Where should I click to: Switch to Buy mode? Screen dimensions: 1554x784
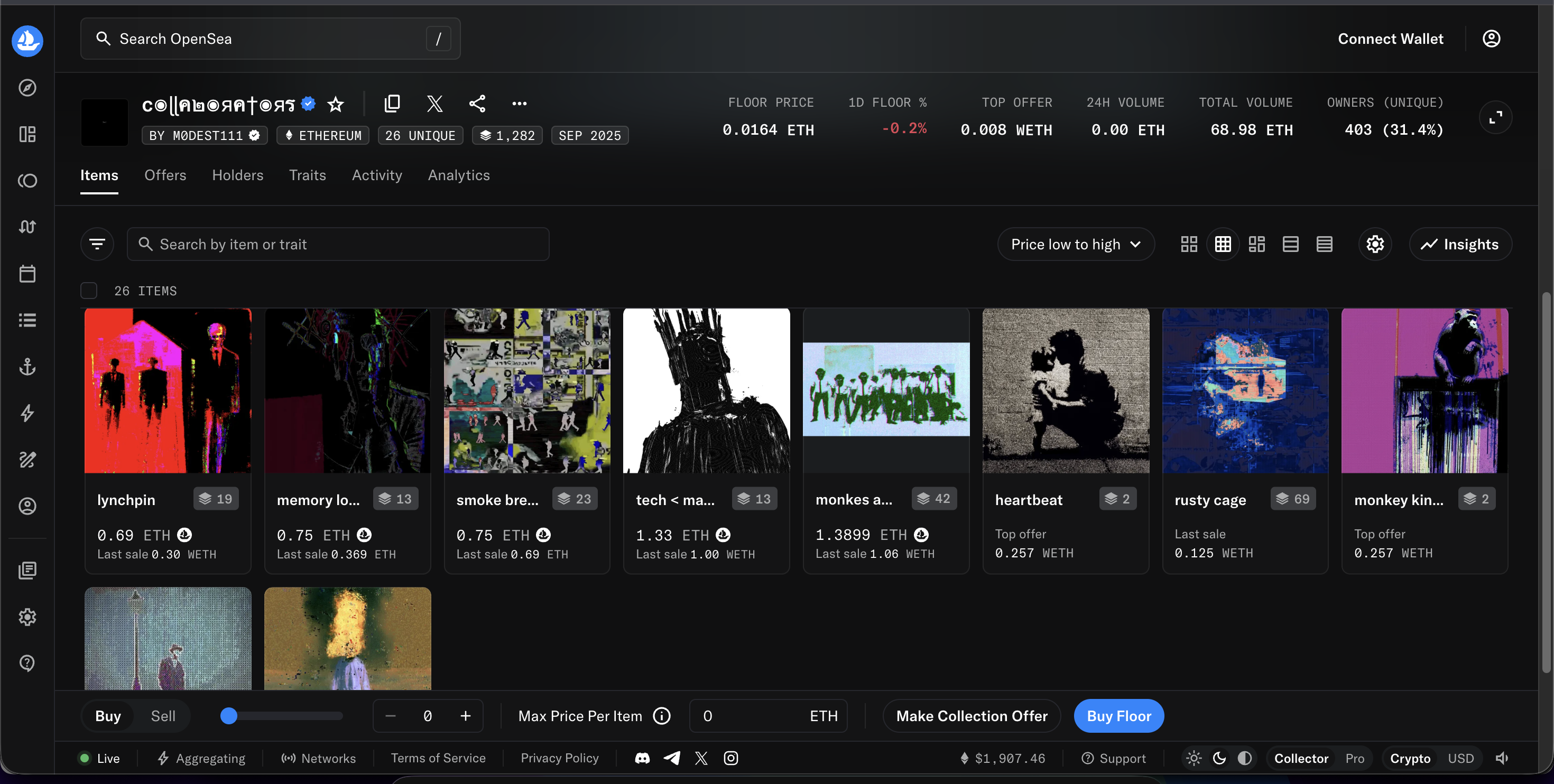(x=108, y=716)
